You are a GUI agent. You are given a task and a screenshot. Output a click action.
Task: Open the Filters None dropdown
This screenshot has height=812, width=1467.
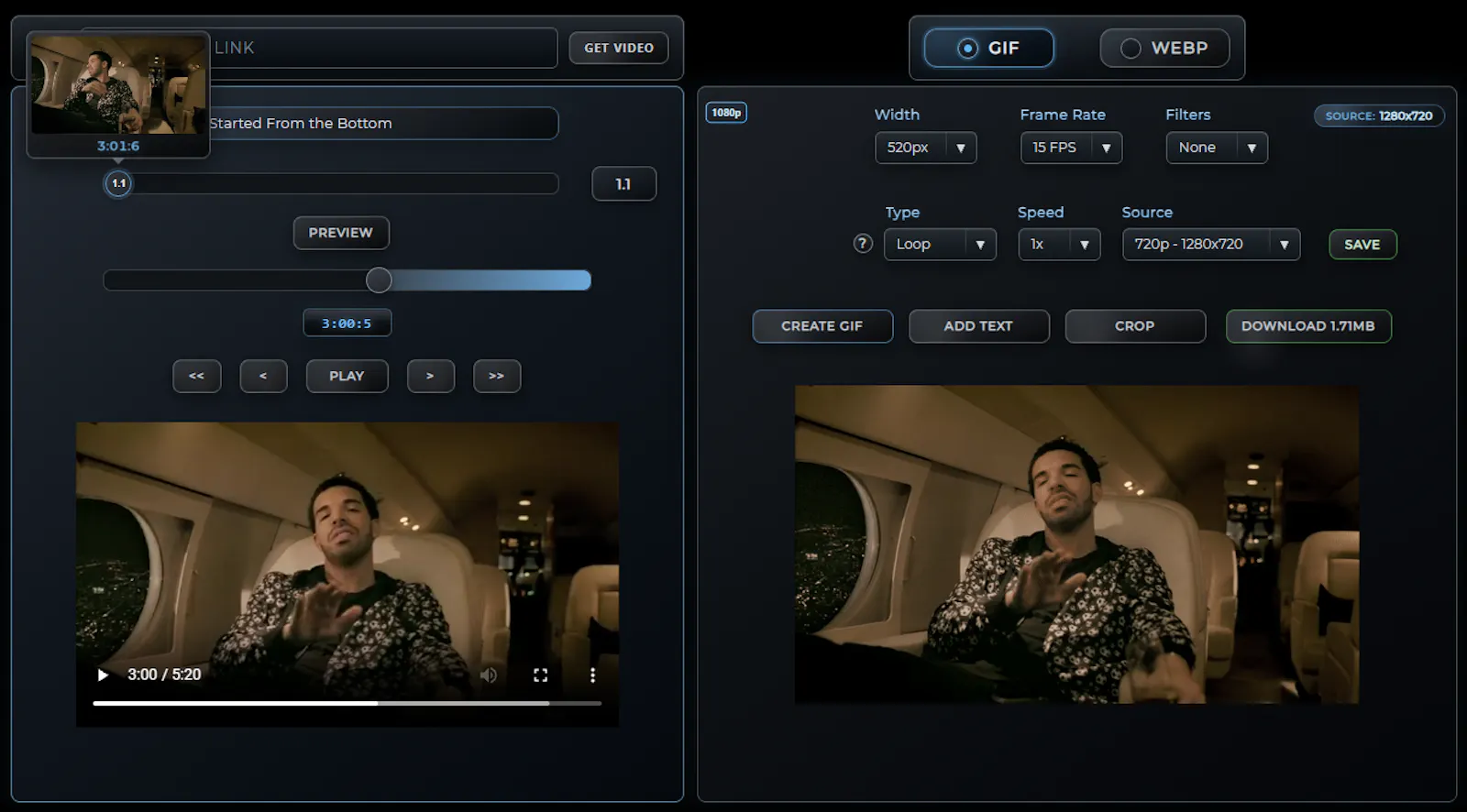[1217, 148]
